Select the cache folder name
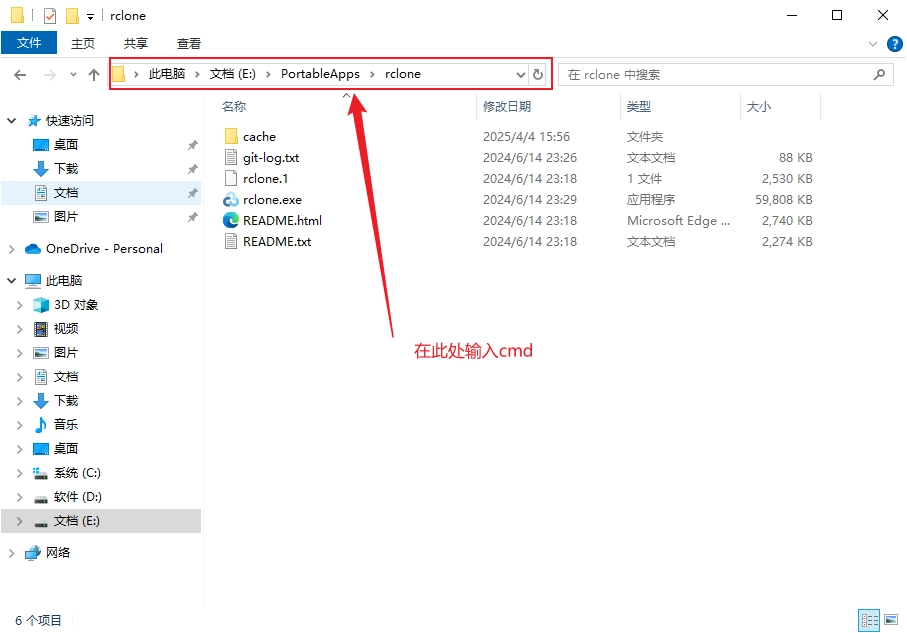907x633 pixels. (x=259, y=137)
